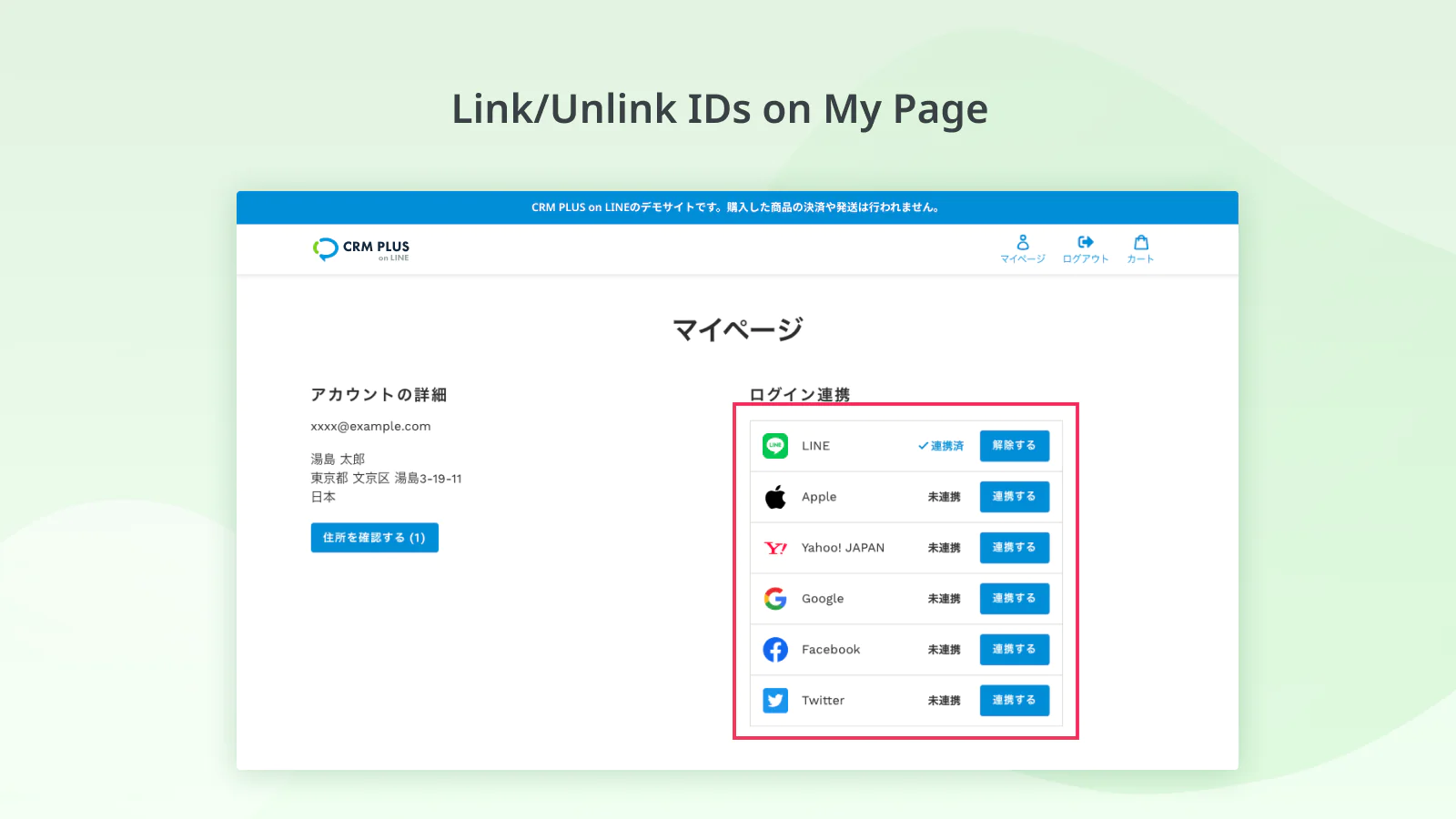Link Twitter account with 連携する button
Image resolution: width=1456 pixels, height=819 pixels.
[x=1015, y=701]
